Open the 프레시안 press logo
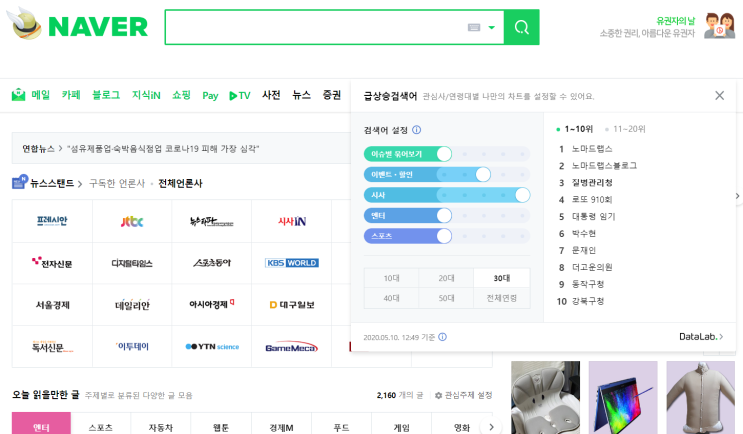Image resolution: width=743 pixels, height=434 pixels. [x=52, y=221]
